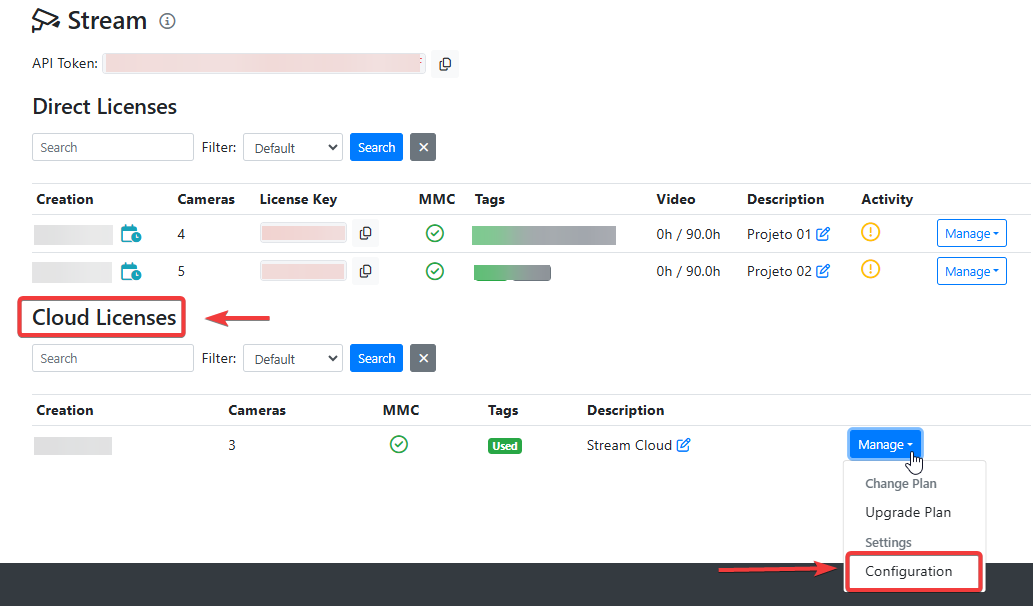Image resolution: width=1033 pixels, height=606 pixels.
Task: Choose Upgrade Plan in the Manage menu
Action: [908, 512]
